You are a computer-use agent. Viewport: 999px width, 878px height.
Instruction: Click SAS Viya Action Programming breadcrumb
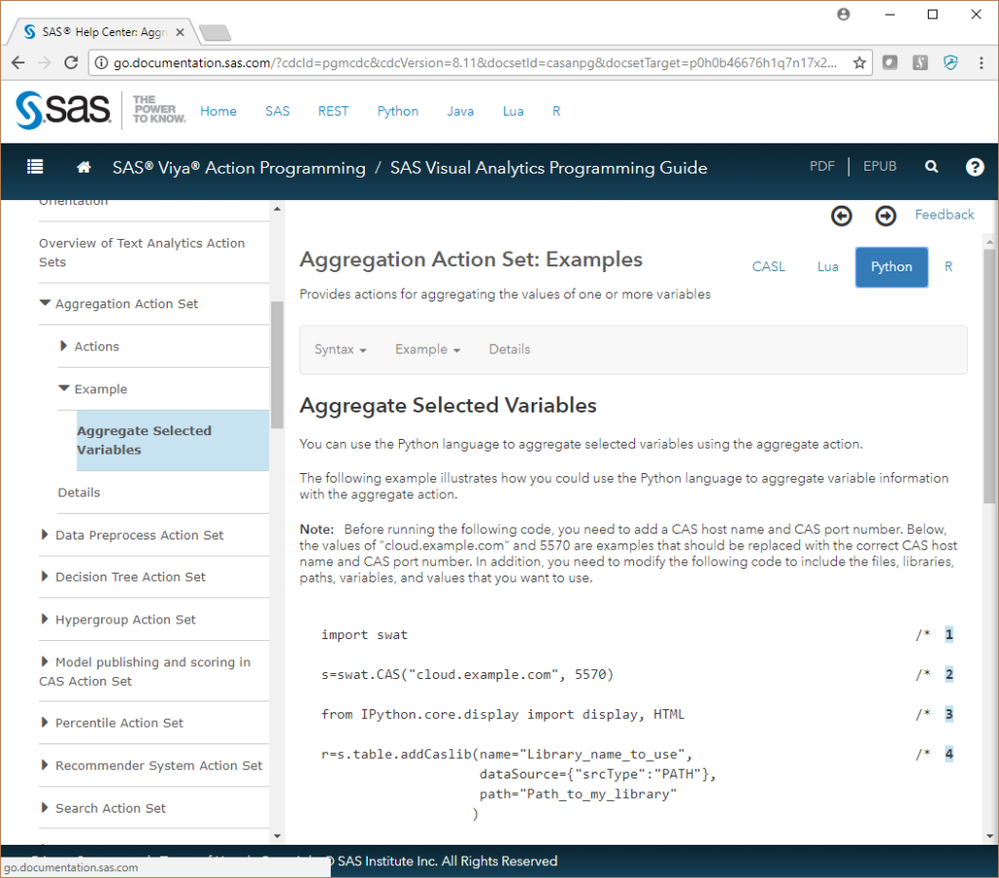(239, 168)
